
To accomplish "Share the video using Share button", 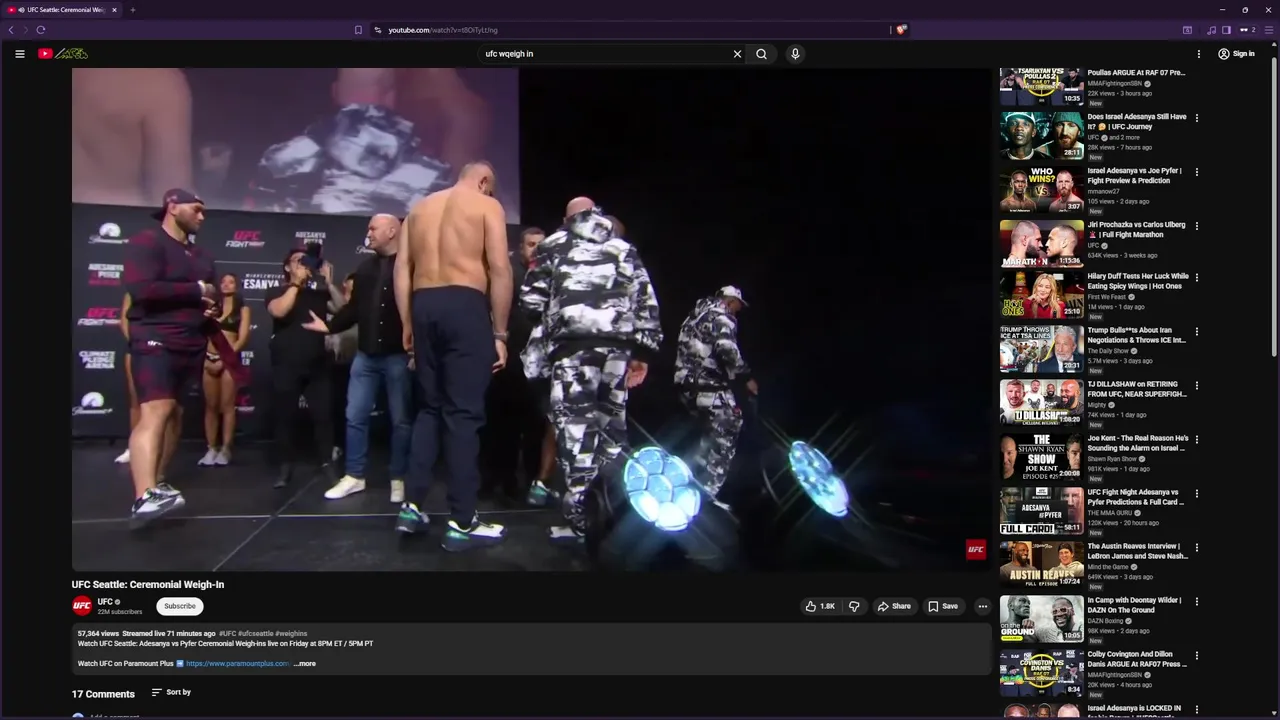I will [894, 606].
